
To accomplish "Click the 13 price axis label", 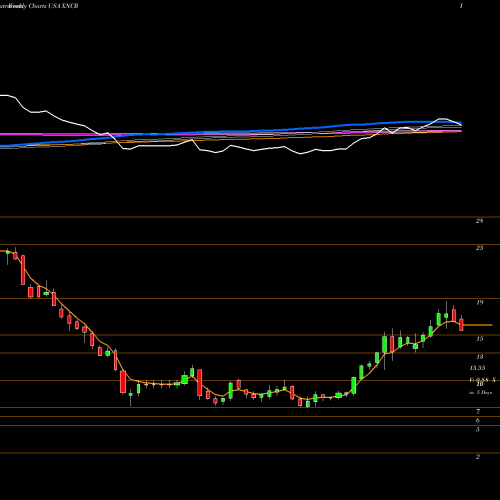I will click(479, 357).
